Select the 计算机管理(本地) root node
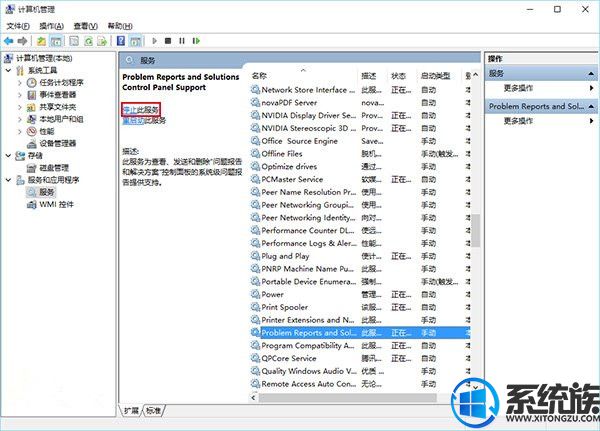Viewport: 600px width, 431px height. pyautogui.click(x=44, y=58)
